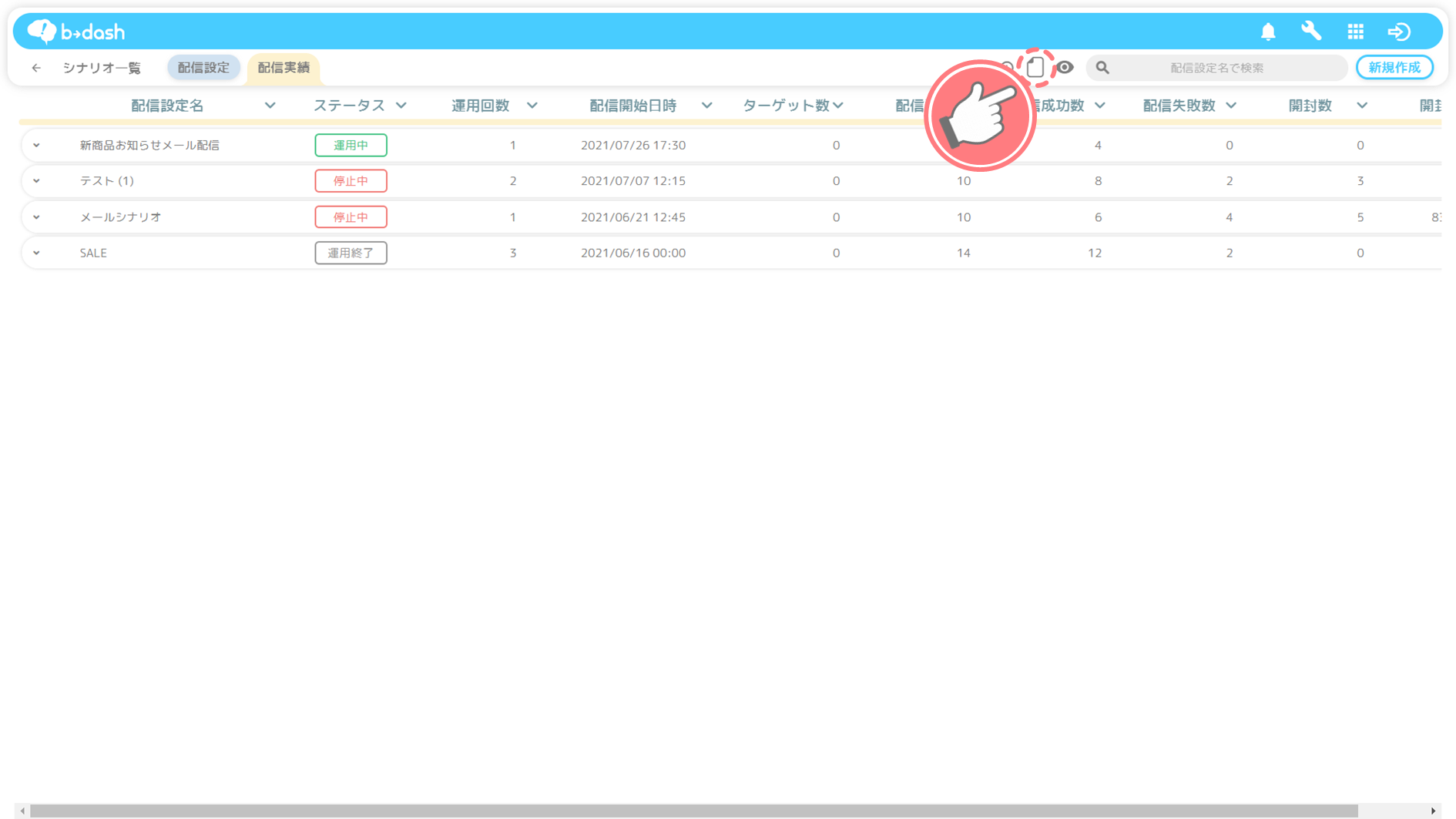Click the search magnifier icon
Image resolution: width=1456 pixels, height=819 pixels.
[x=1102, y=68]
